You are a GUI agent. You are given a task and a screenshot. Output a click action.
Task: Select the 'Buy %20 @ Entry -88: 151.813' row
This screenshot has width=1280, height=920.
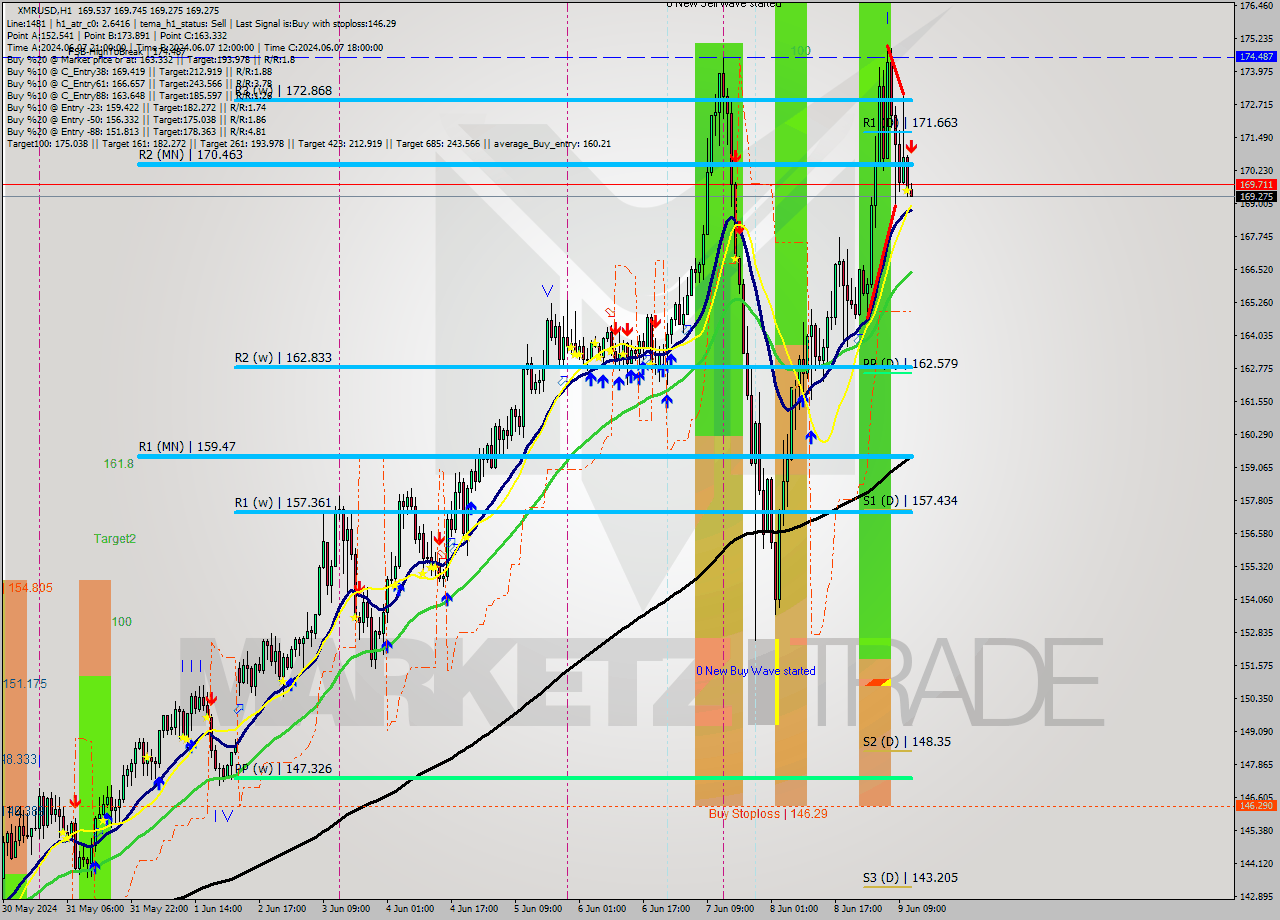(139, 131)
